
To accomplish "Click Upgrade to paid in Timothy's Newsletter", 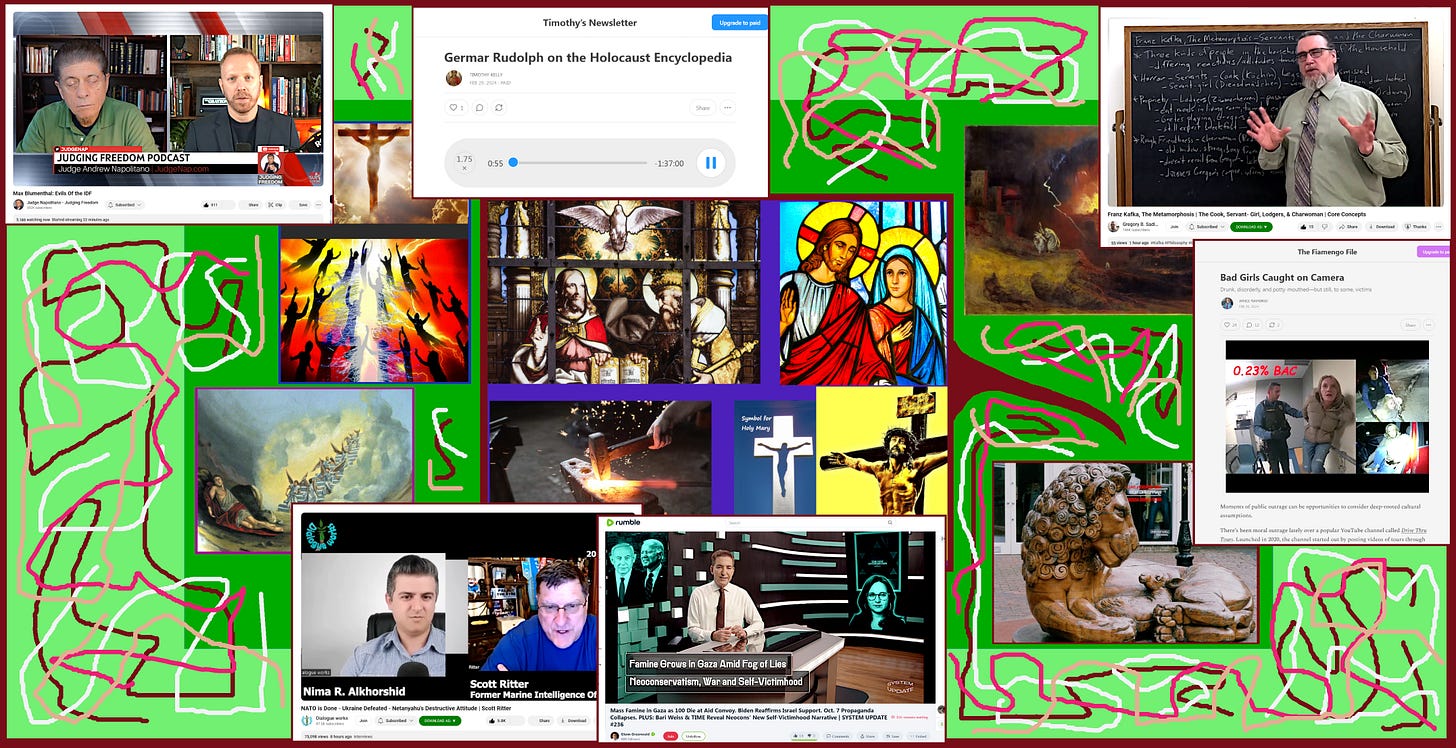I will coord(739,22).
